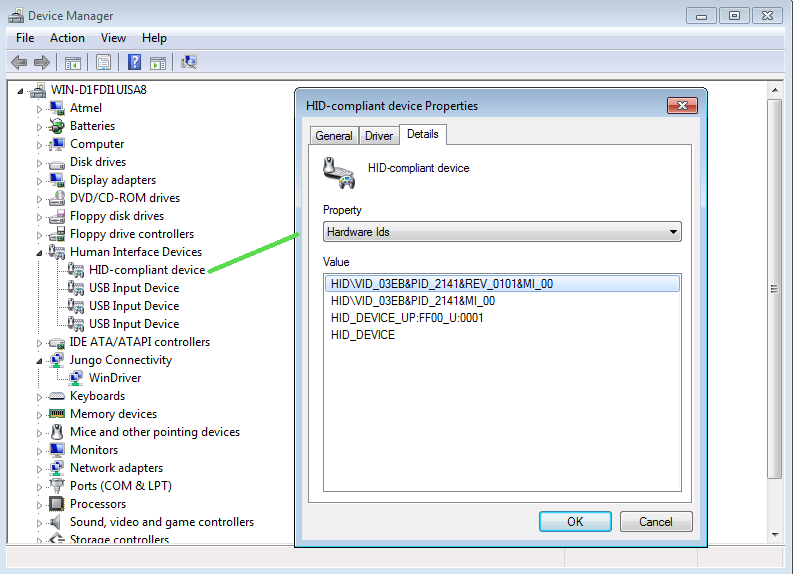Select the Details tab
793x574 pixels.
(x=423, y=134)
